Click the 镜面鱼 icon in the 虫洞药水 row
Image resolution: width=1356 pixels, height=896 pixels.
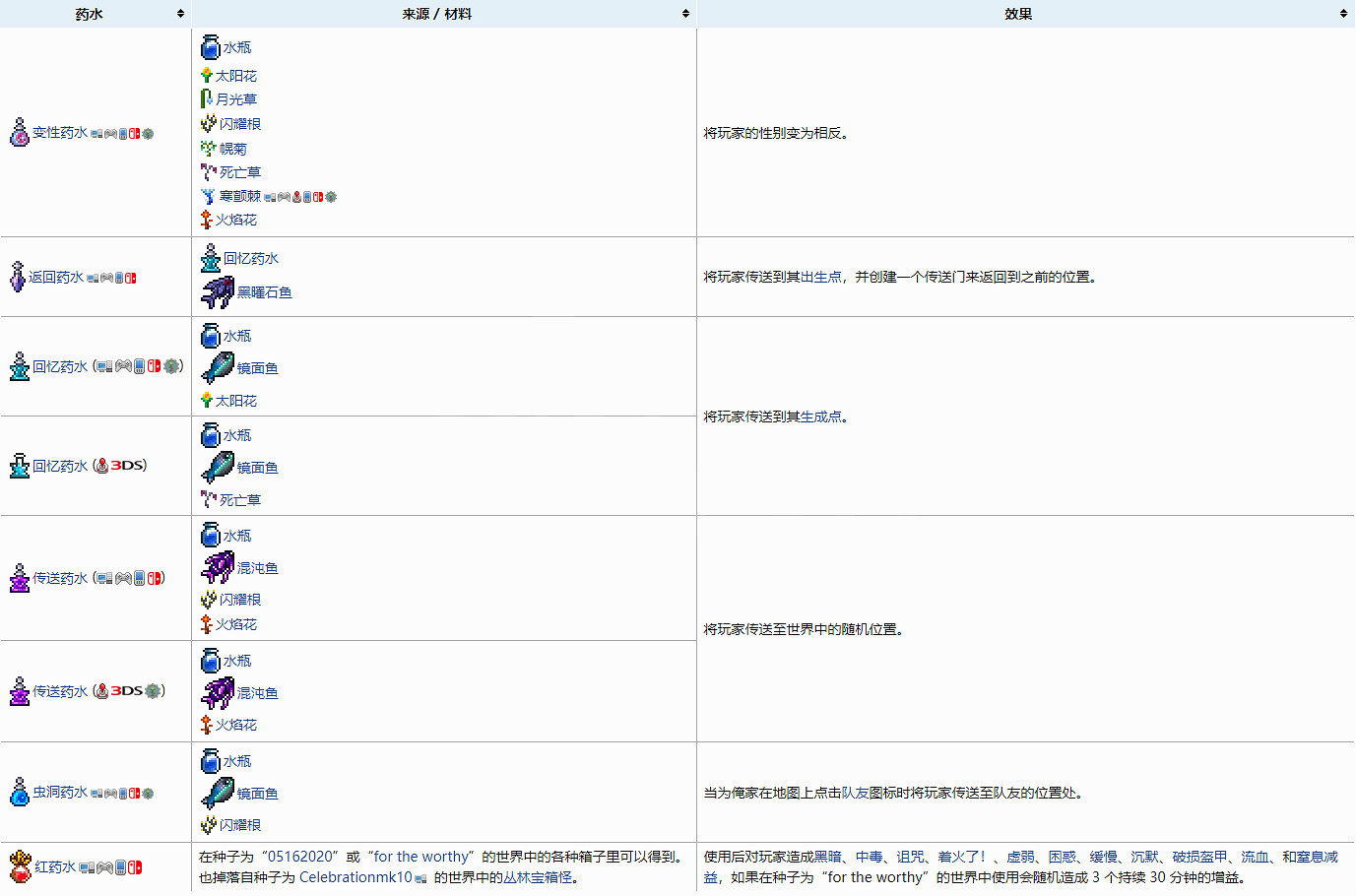pyautogui.click(x=217, y=793)
